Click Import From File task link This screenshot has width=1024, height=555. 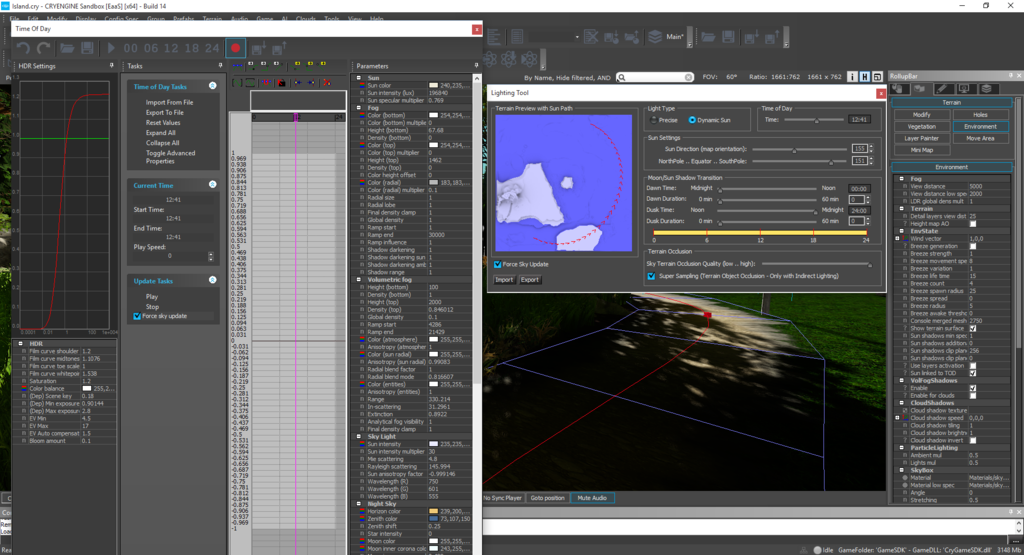pyautogui.click(x=169, y=102)
